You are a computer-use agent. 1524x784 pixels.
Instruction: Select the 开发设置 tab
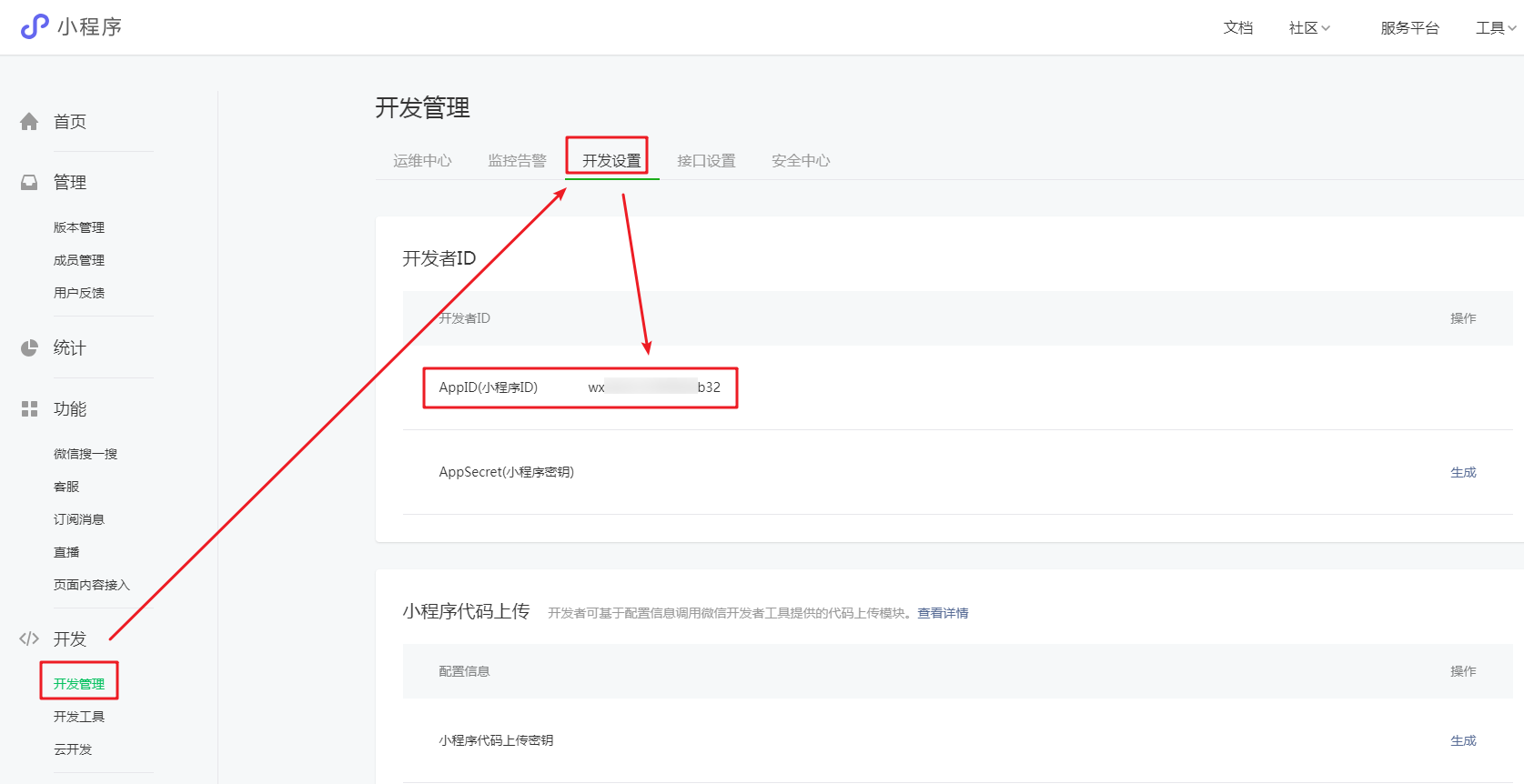(611, 161)
